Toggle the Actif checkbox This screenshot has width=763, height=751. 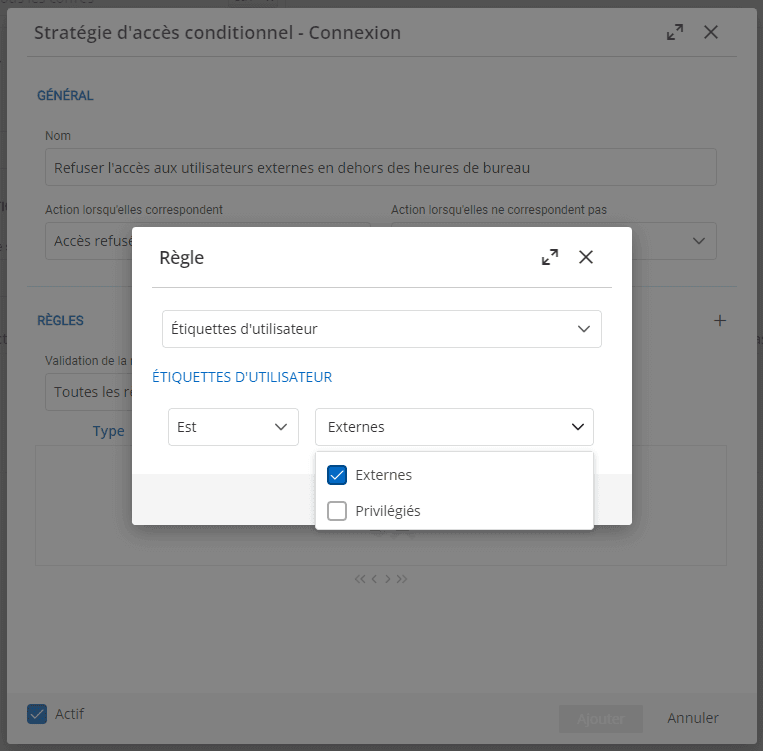coord(37,714)
